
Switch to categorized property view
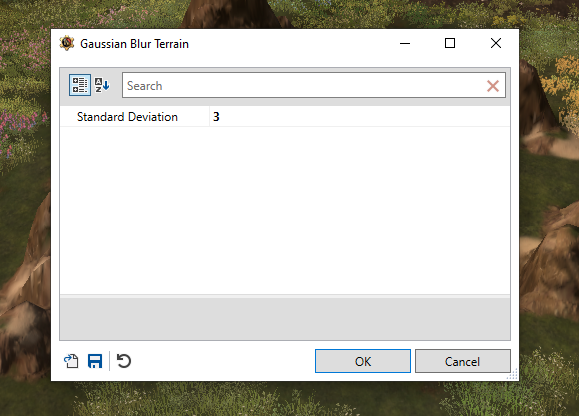[x=80, y=85]
